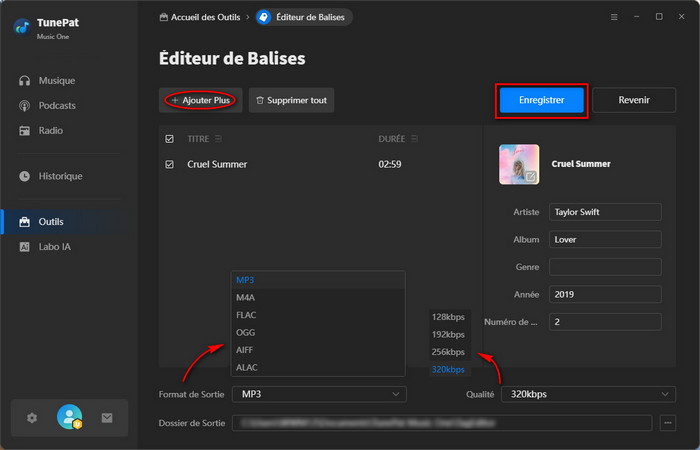
Task: Click the Revenir button
Action: pyautogui.click(x=634, y=100)
